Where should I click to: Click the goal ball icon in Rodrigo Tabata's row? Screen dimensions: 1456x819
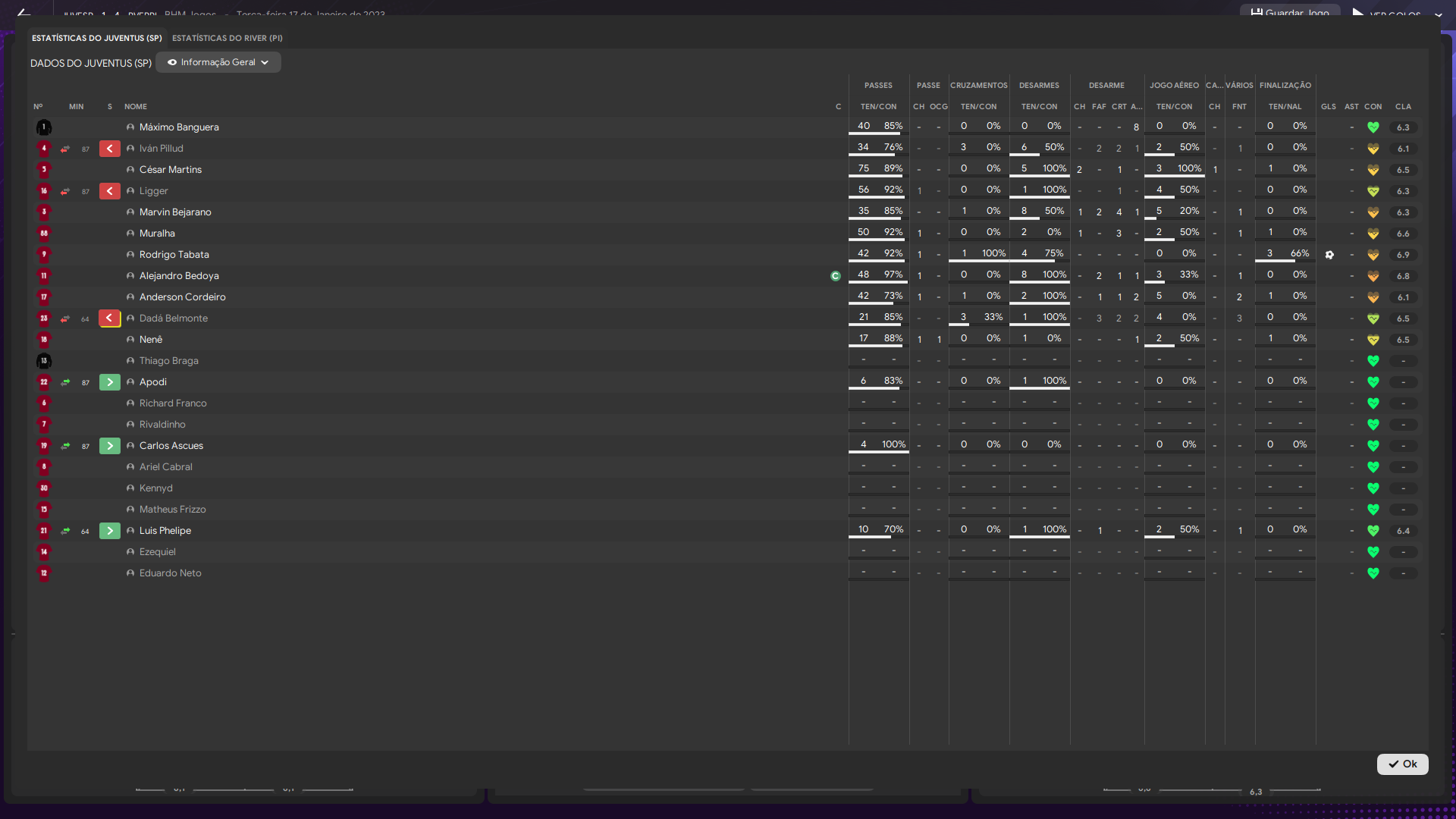(x=1329, y=255)
